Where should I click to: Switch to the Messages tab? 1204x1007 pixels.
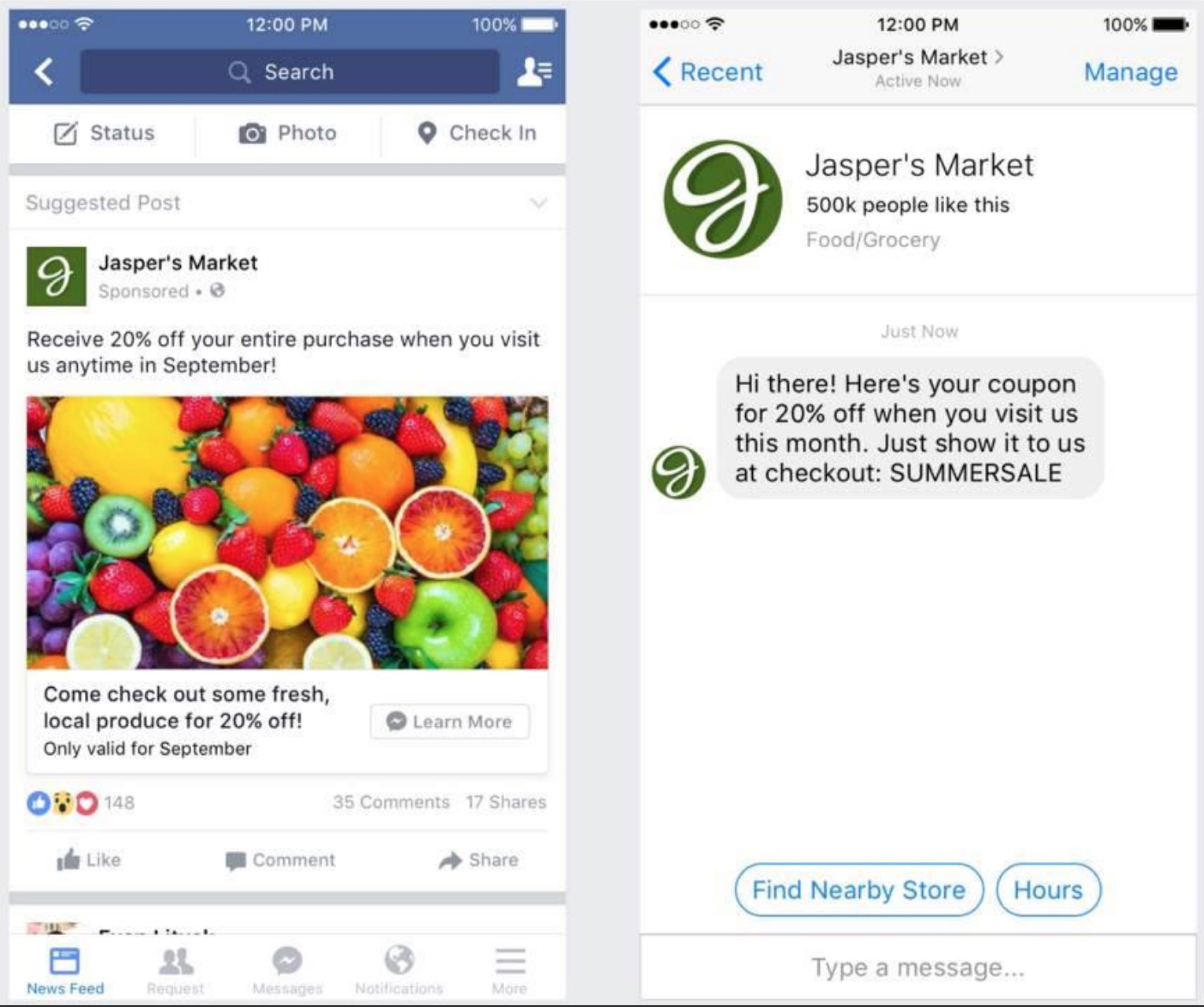287,970
